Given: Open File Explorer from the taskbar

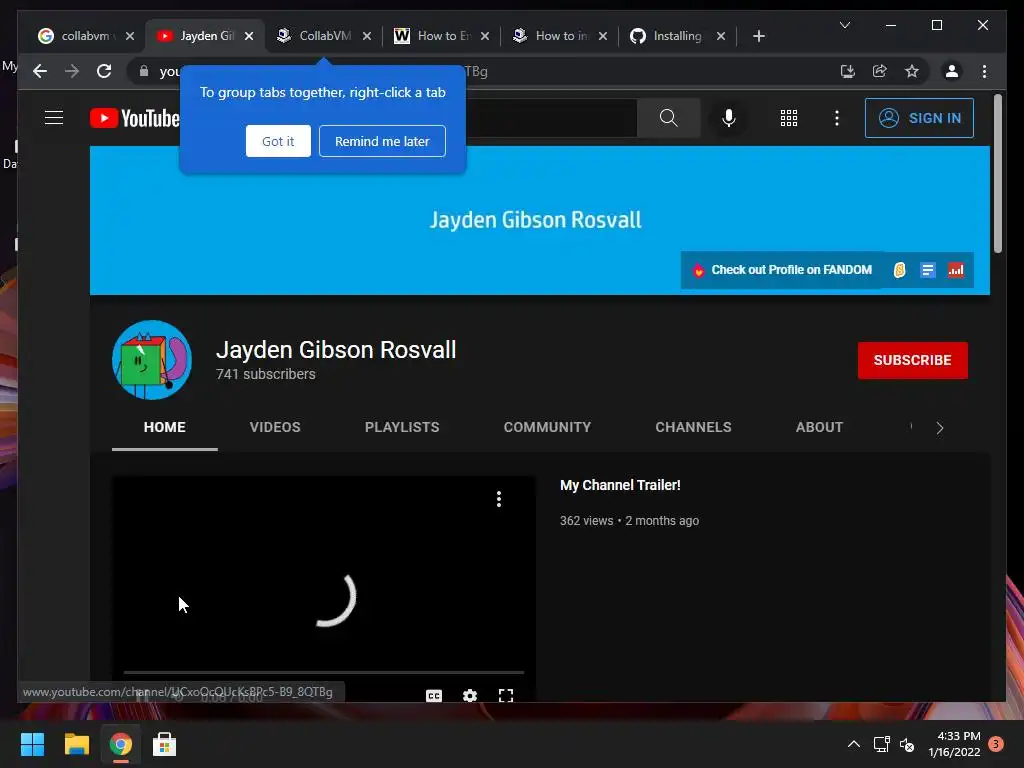Looking at the screenshot, I should (x=76, y=744).
